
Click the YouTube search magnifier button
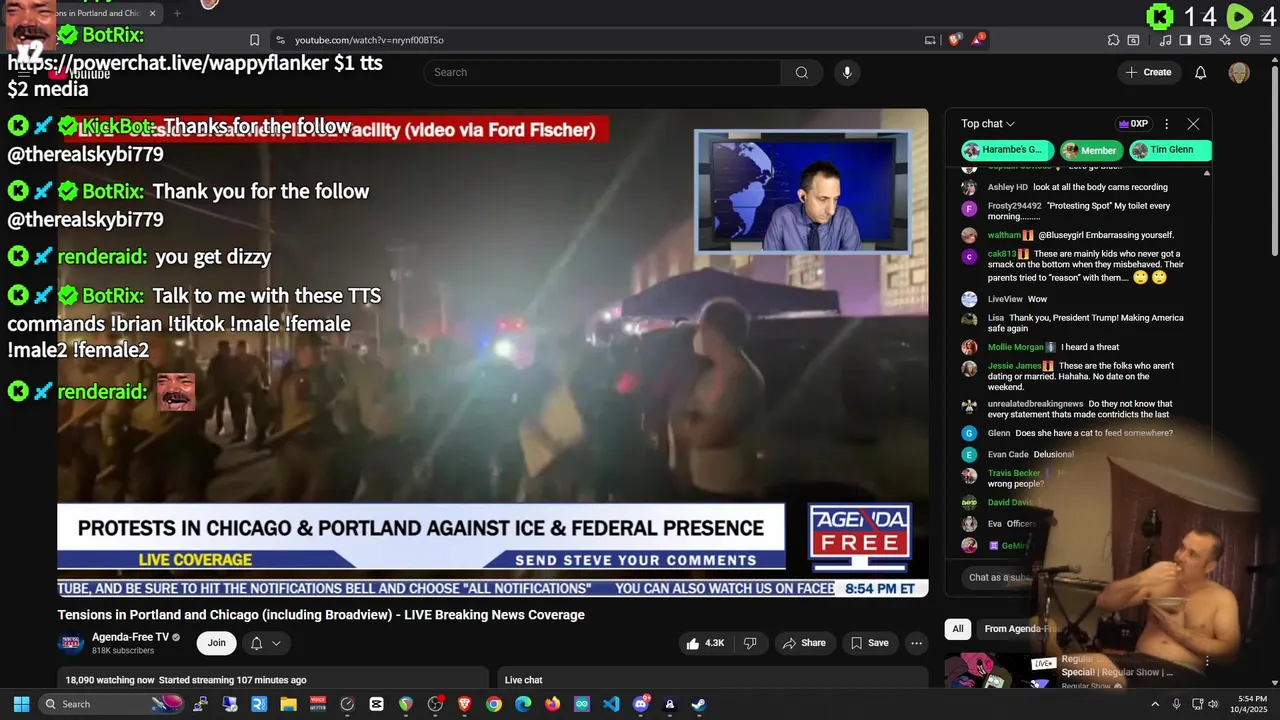click(x=802, y=72)
